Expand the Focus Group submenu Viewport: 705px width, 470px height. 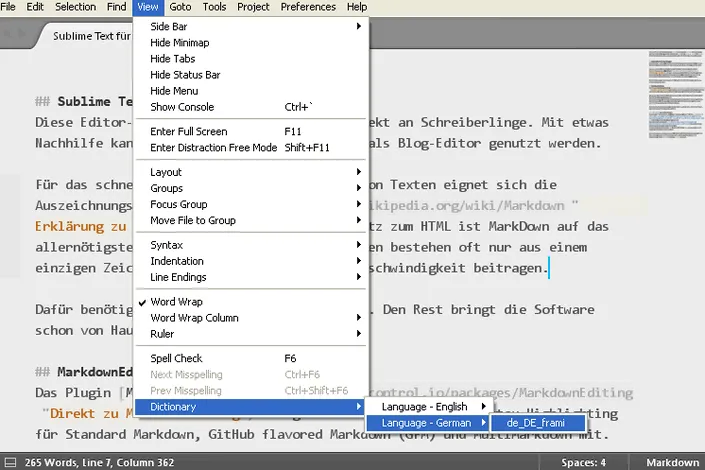coord(251,205)
